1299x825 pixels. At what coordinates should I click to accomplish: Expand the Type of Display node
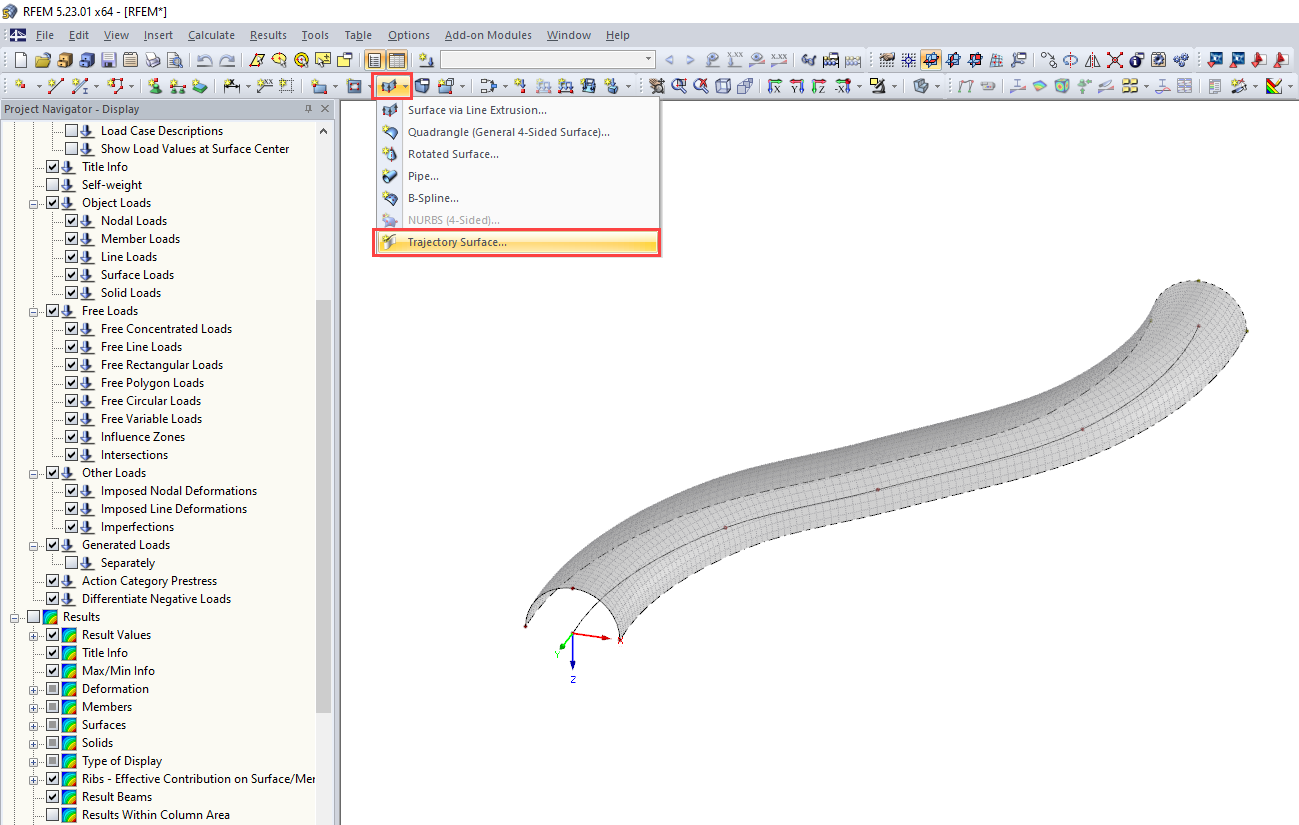pyautogui.click(x=32, y=760)
